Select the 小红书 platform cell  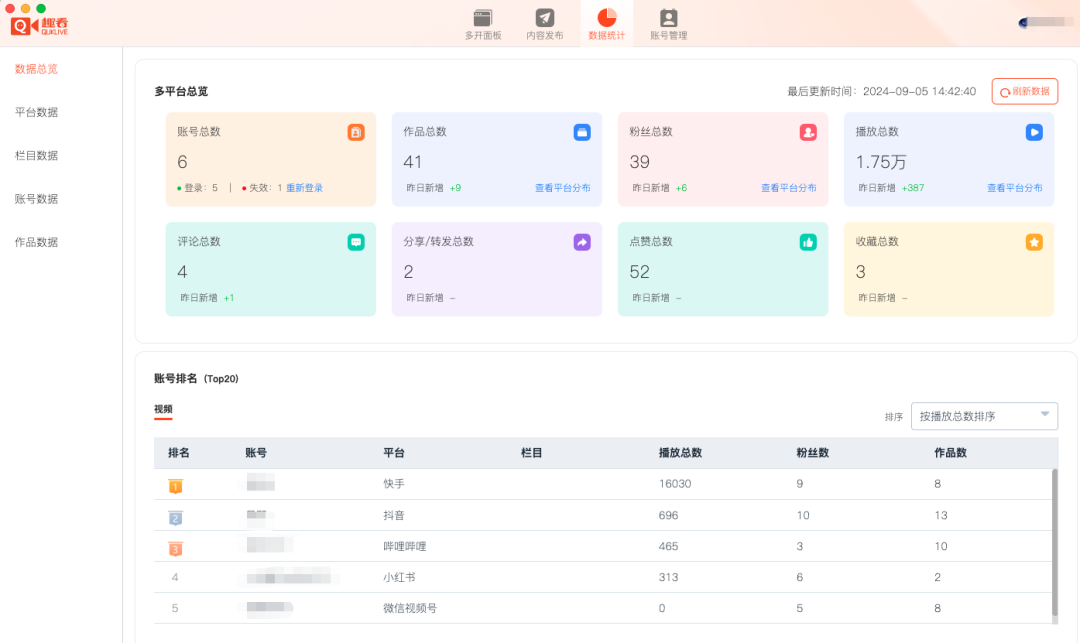coord(399,577)
